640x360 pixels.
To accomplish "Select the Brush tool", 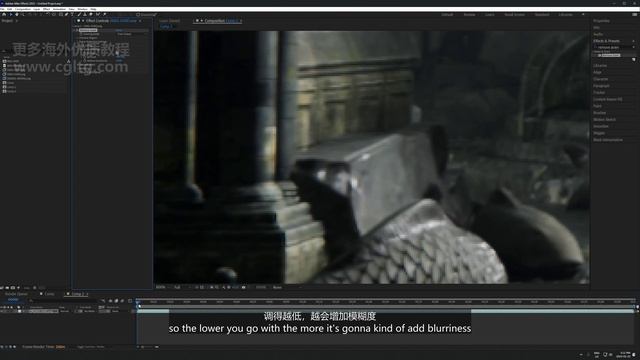I will 79,14.
